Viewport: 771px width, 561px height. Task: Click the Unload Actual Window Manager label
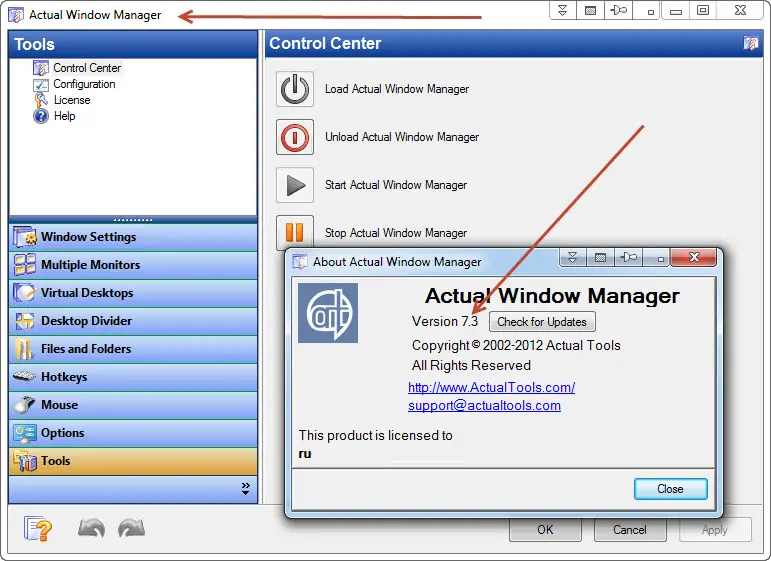click(402, 137)
